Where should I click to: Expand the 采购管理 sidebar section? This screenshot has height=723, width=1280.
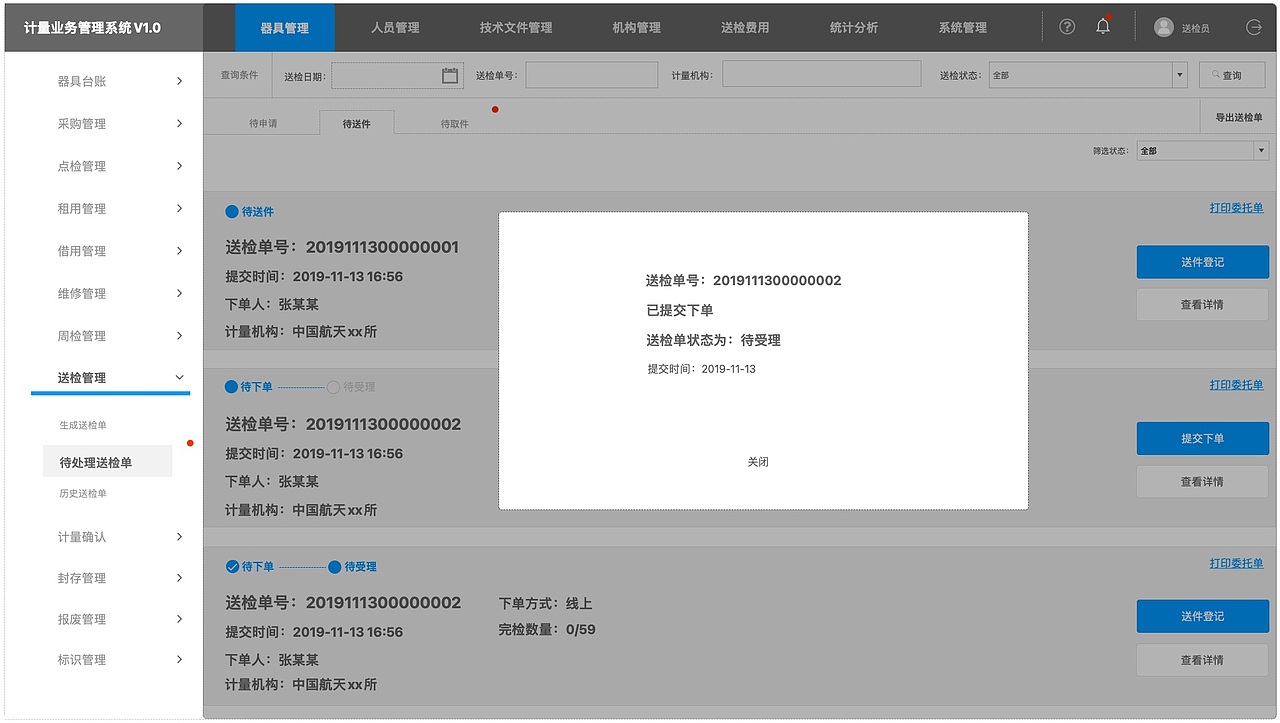tap(110, 123)
